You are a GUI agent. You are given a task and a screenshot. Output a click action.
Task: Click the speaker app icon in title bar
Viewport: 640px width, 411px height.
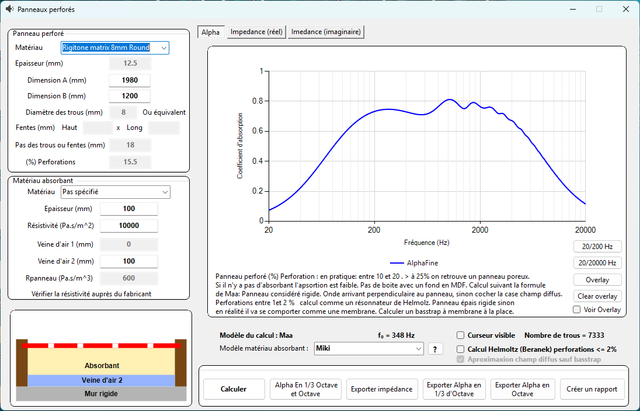[x=10, y=9]
